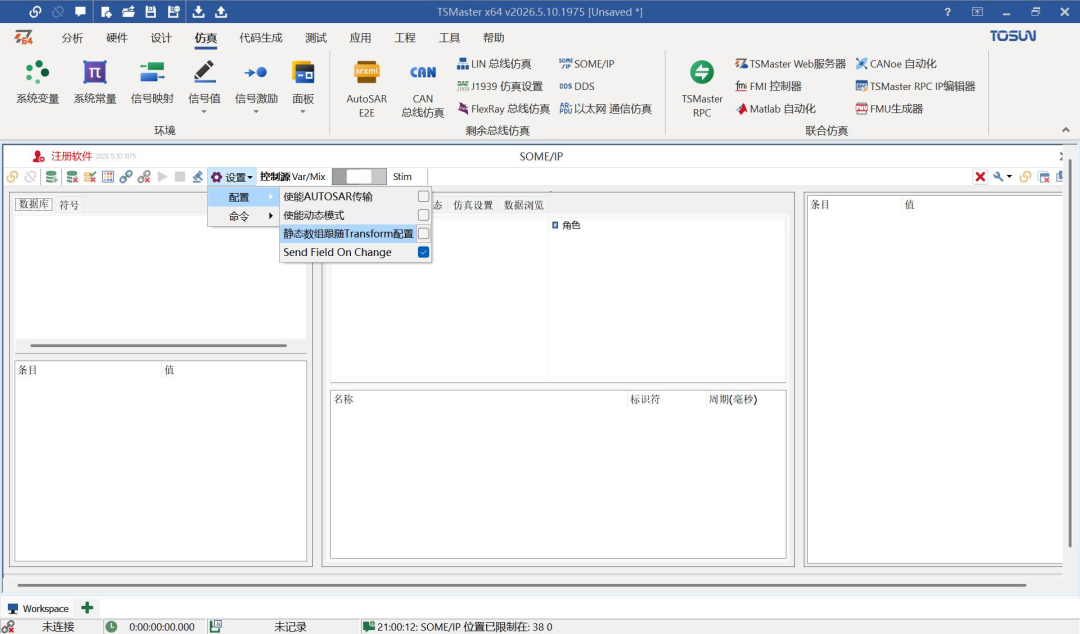
Task: Click the upload arrow icon in title bar
Action: pyautogui.click(x=221, y=12)
